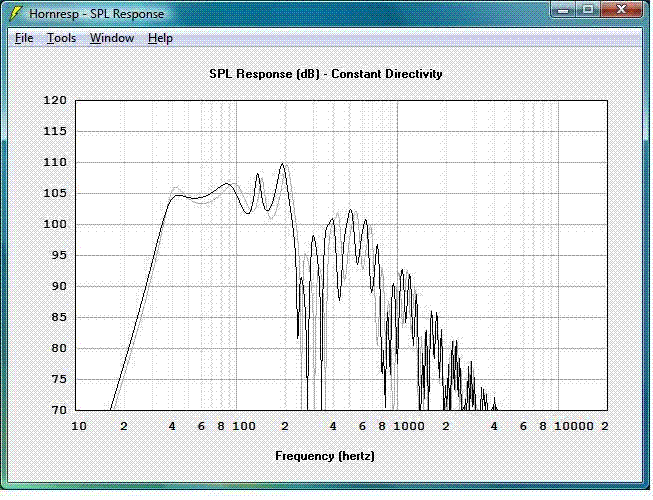Click the 110 dB y-axis label
Screen dimensions: 653x500
55,162
